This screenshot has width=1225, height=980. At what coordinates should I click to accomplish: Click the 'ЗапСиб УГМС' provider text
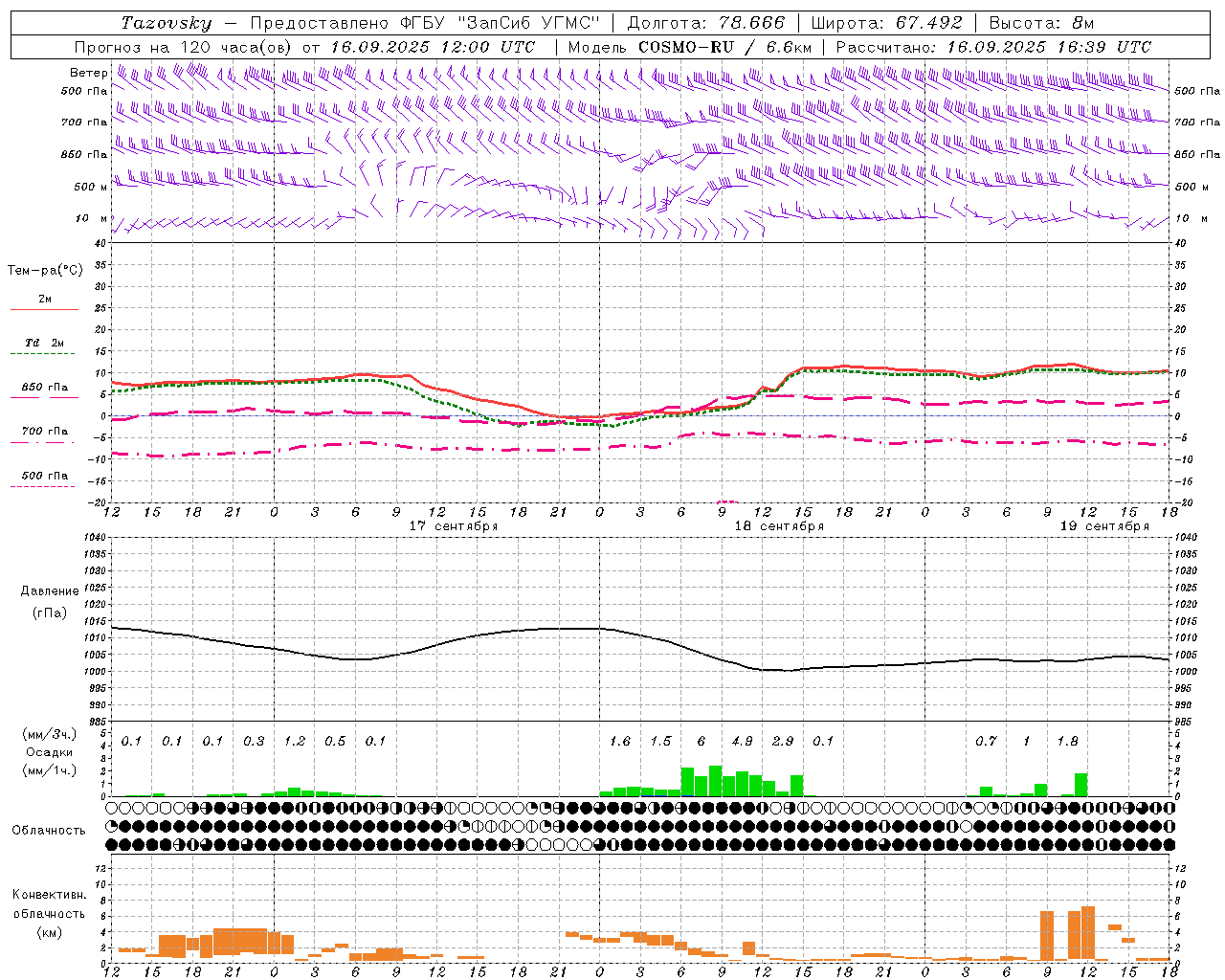(529, 23)
